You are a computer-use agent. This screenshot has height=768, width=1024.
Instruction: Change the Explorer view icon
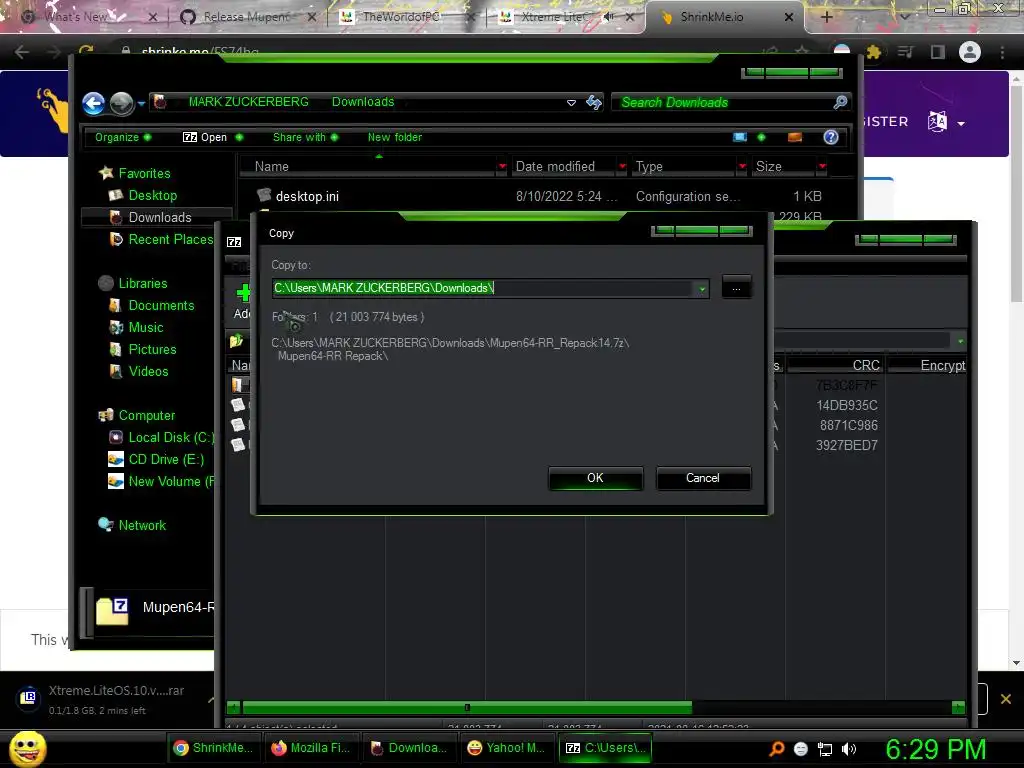point(739,137)
